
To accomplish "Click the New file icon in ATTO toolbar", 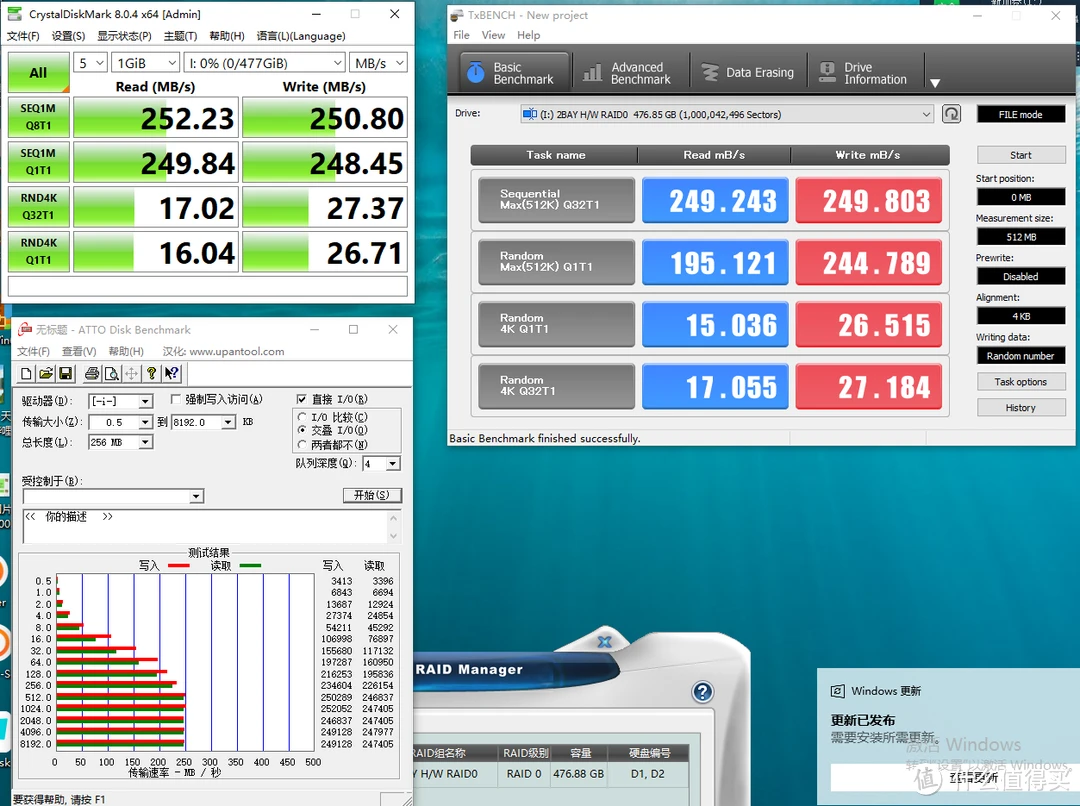I will pos(27,374).
